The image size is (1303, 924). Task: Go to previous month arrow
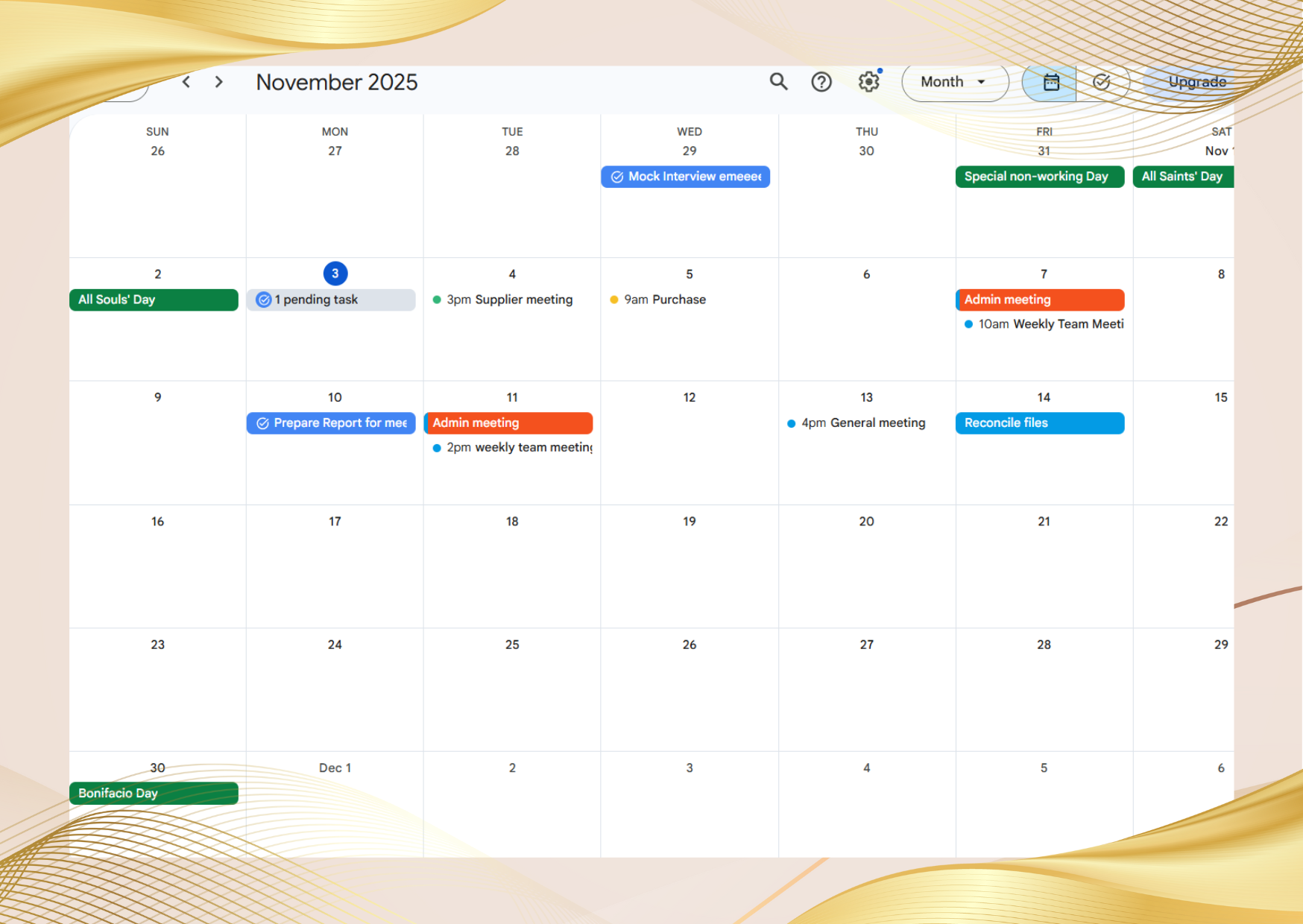point(186,82)
